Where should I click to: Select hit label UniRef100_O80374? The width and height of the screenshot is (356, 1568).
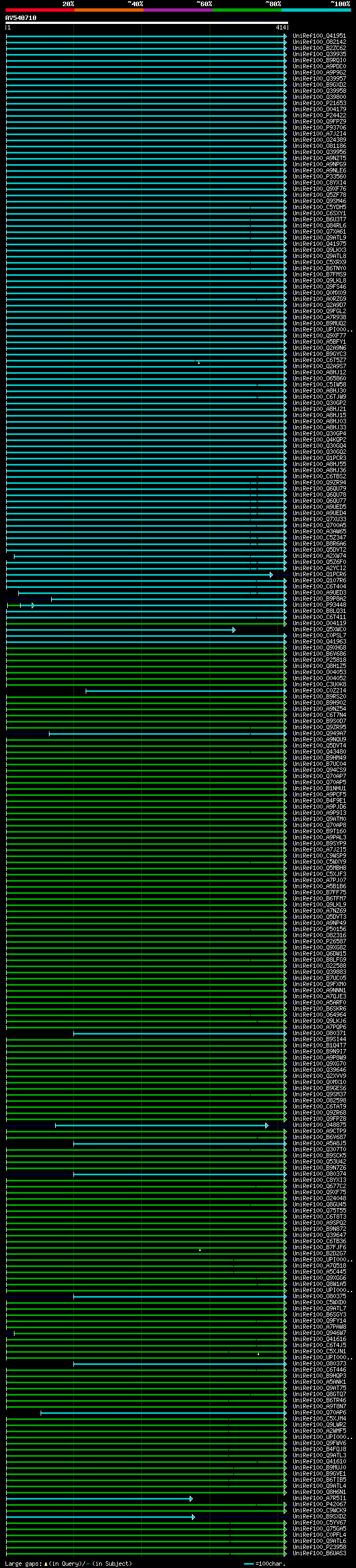point(319,1174)
